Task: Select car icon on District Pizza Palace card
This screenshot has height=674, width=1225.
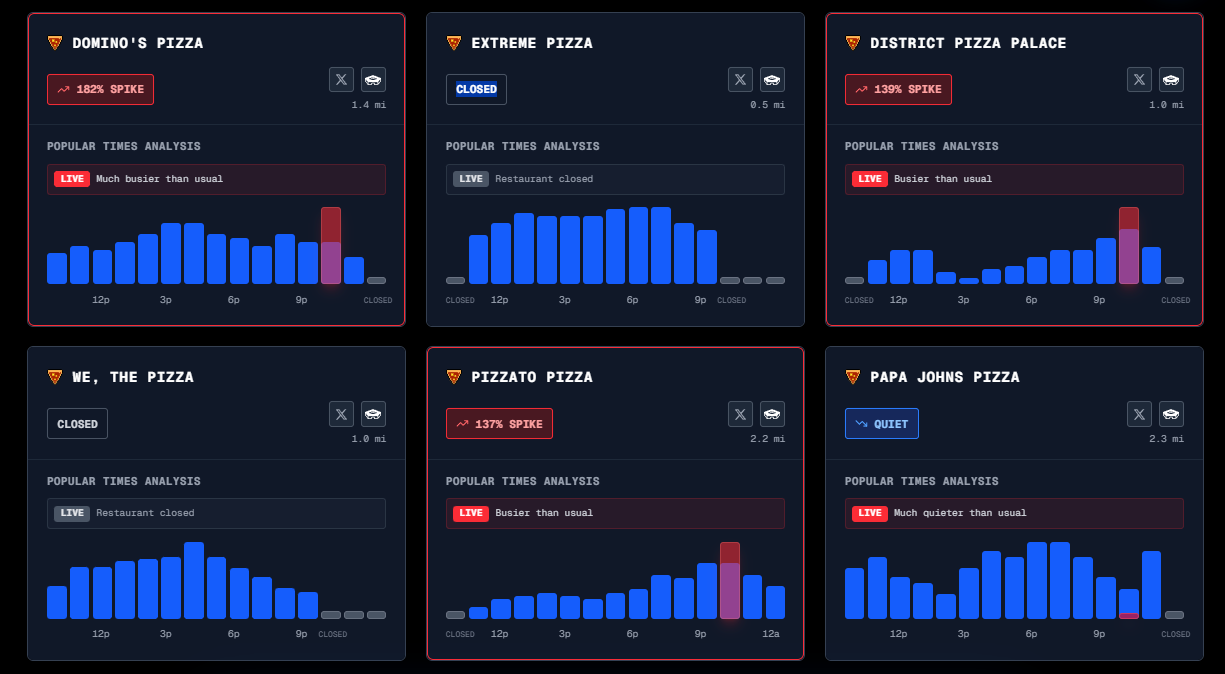Action: pos(1171,80)
